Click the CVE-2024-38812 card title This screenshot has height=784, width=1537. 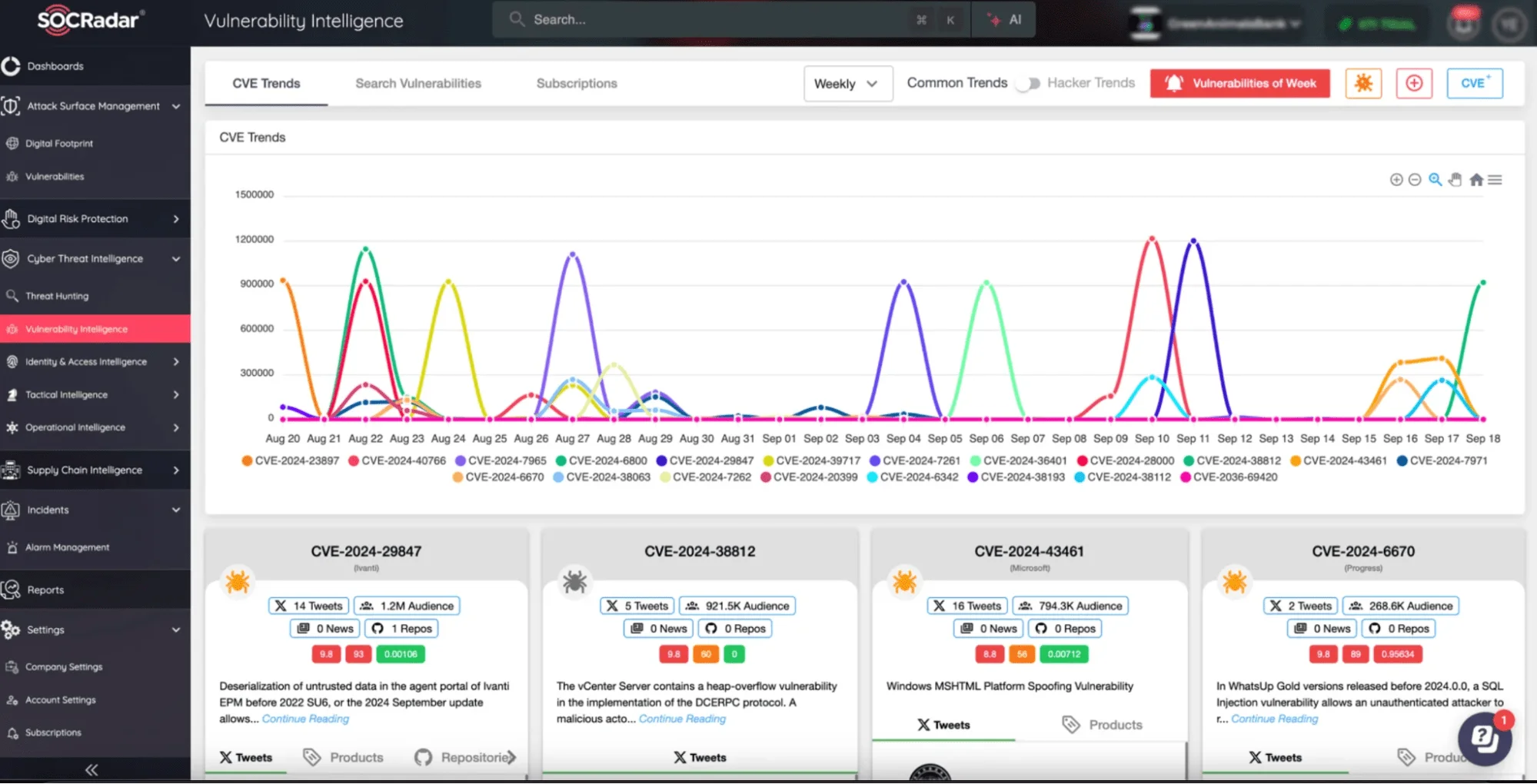click(700, 552)
